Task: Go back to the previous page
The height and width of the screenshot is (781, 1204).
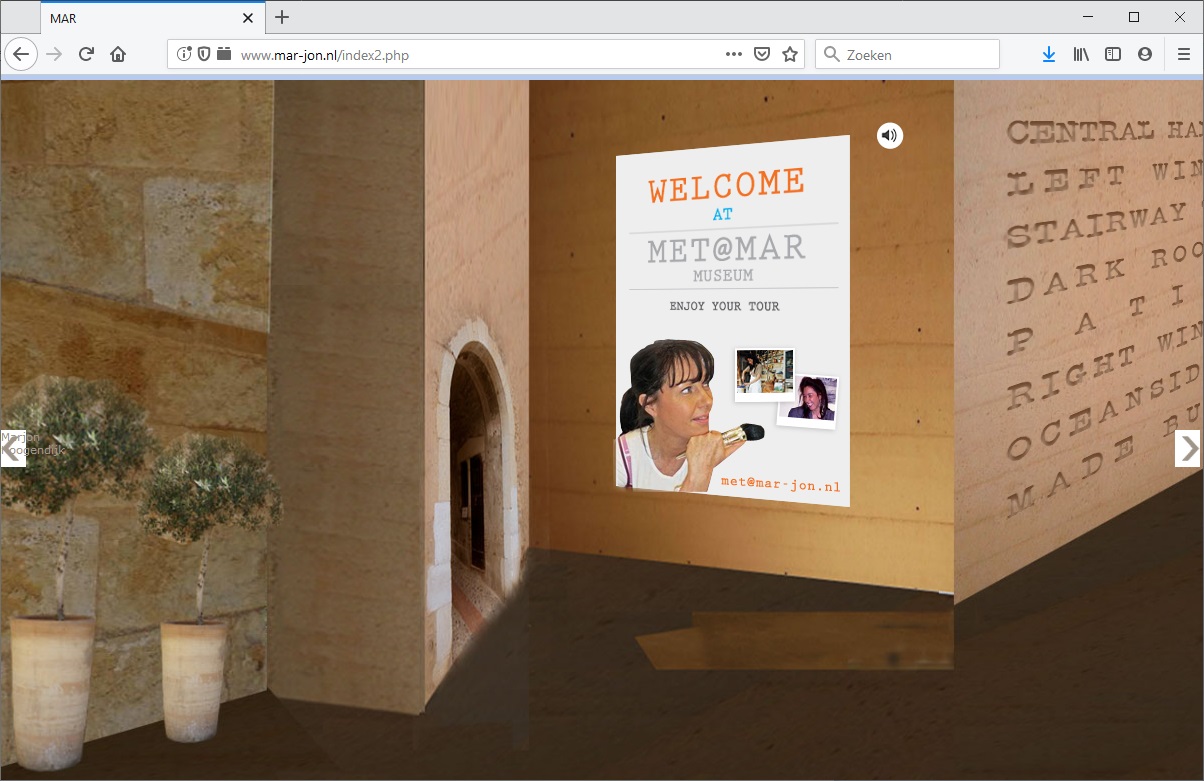Action: [x=21, y=55]
